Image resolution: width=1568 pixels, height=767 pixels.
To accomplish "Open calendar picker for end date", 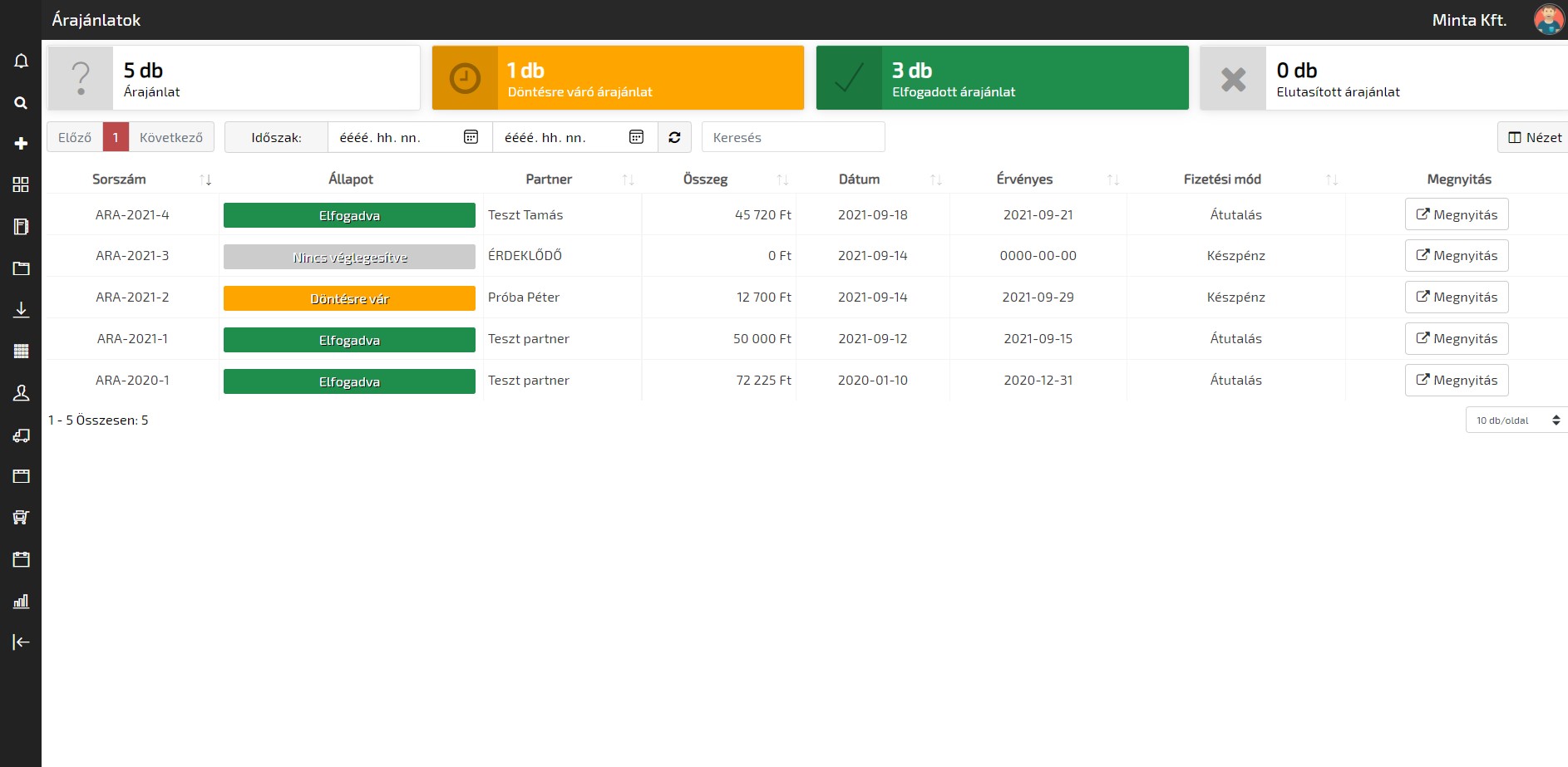I will point(636,137).
